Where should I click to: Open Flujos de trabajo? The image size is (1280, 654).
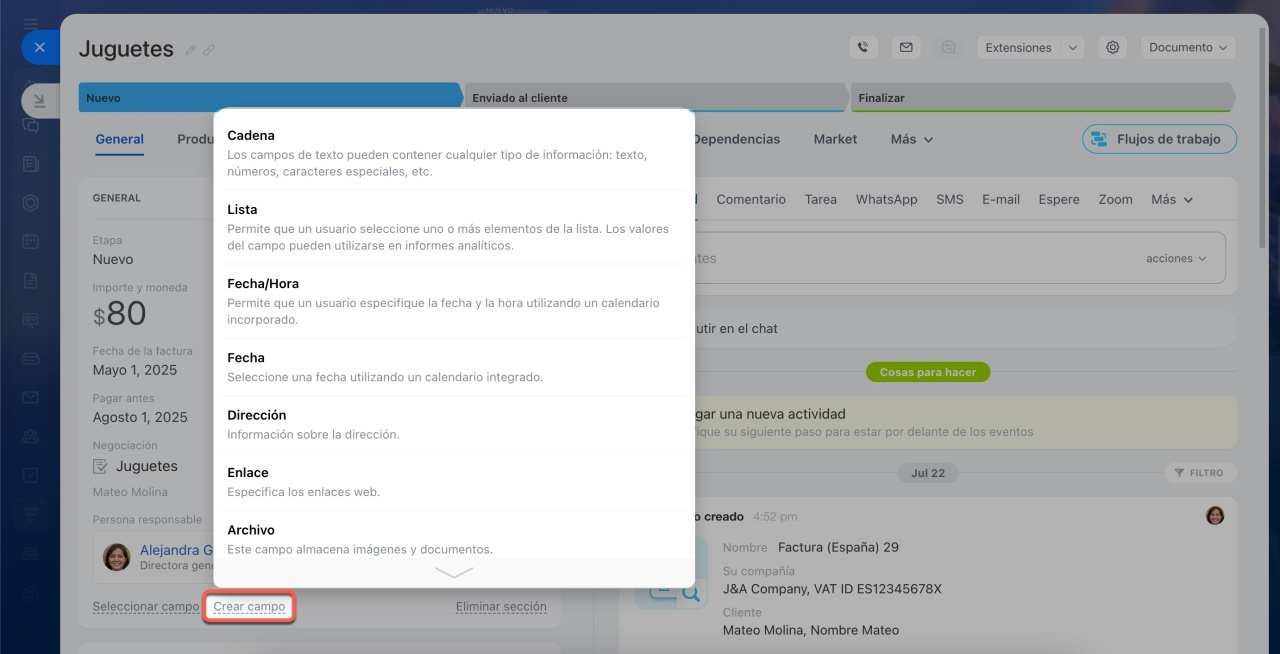1159,139
